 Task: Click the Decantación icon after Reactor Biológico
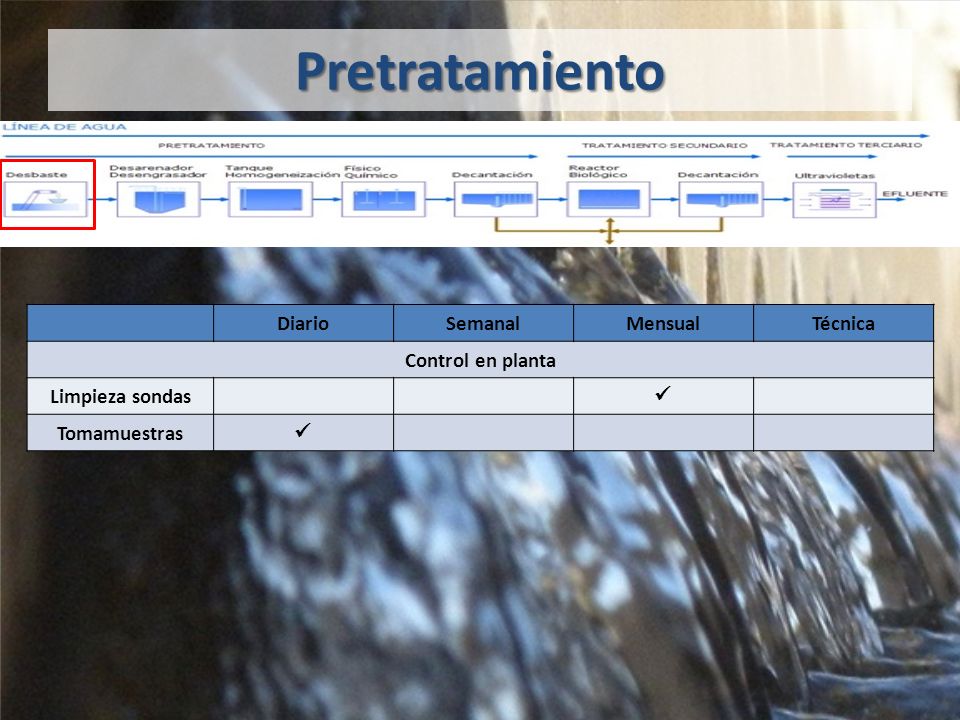(721, 199)
